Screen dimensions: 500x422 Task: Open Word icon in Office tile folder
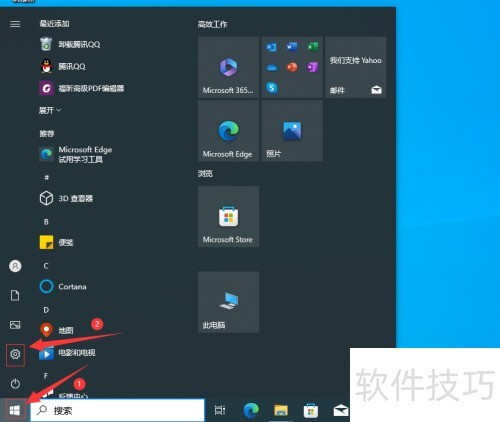[292, 47]
